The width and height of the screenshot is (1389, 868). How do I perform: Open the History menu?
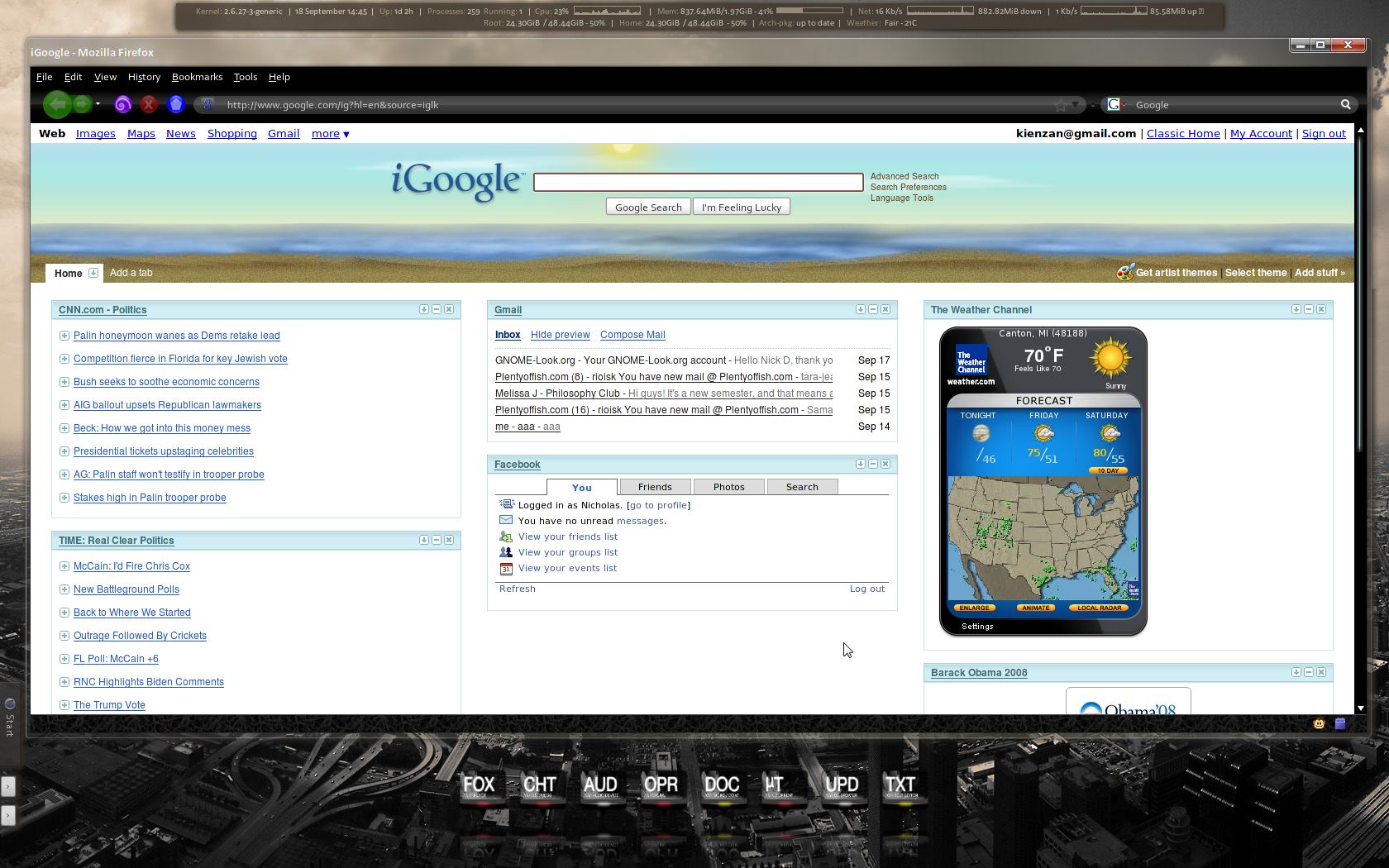[144, 77]
